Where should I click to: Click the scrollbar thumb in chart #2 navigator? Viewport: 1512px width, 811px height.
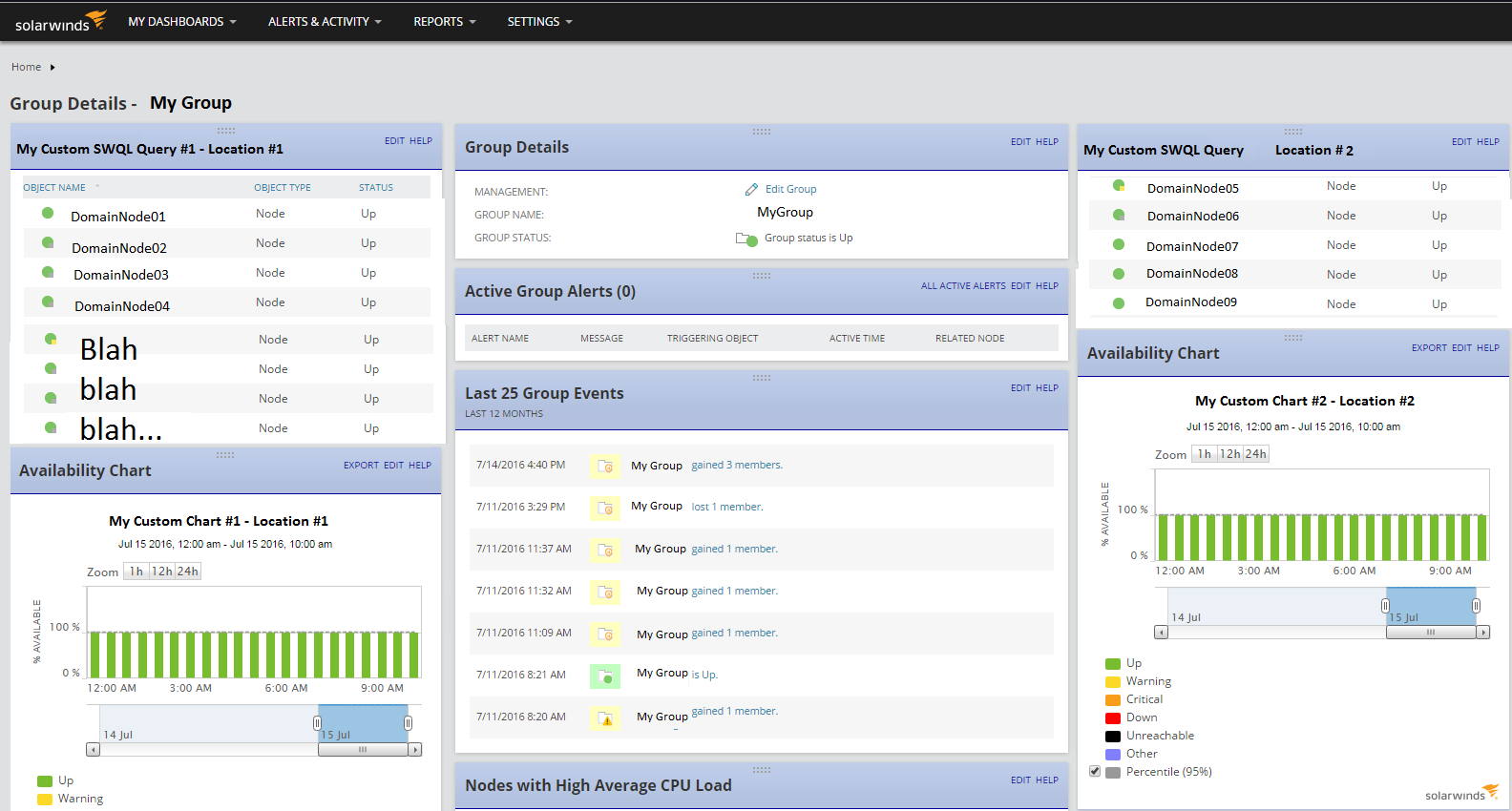coord(1431,633)
